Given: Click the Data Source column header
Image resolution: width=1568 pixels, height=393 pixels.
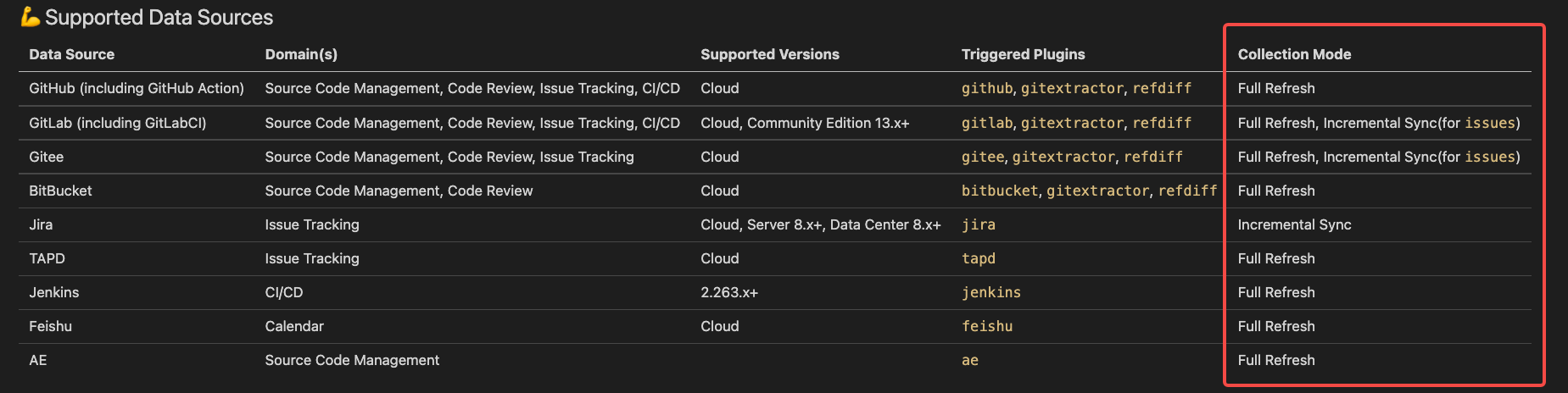Looking at the screenshot, I should click(x=71, y=54).
